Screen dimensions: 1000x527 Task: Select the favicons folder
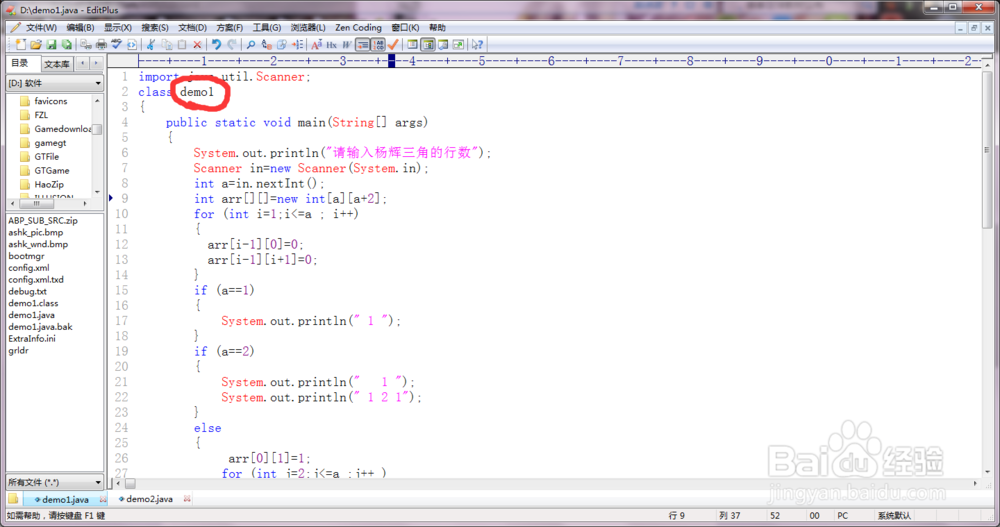tap(50, 101)
